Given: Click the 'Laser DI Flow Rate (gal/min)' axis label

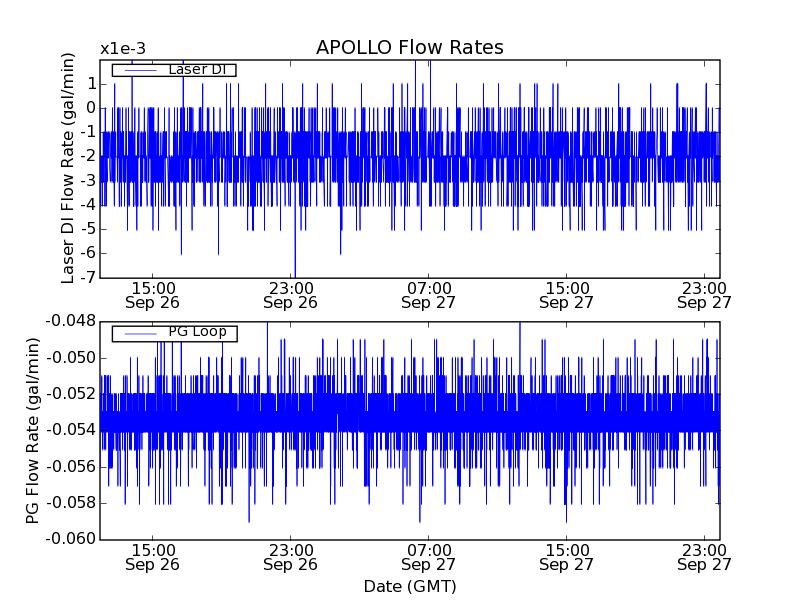Looking at the screenshot, I should [68, 168].
